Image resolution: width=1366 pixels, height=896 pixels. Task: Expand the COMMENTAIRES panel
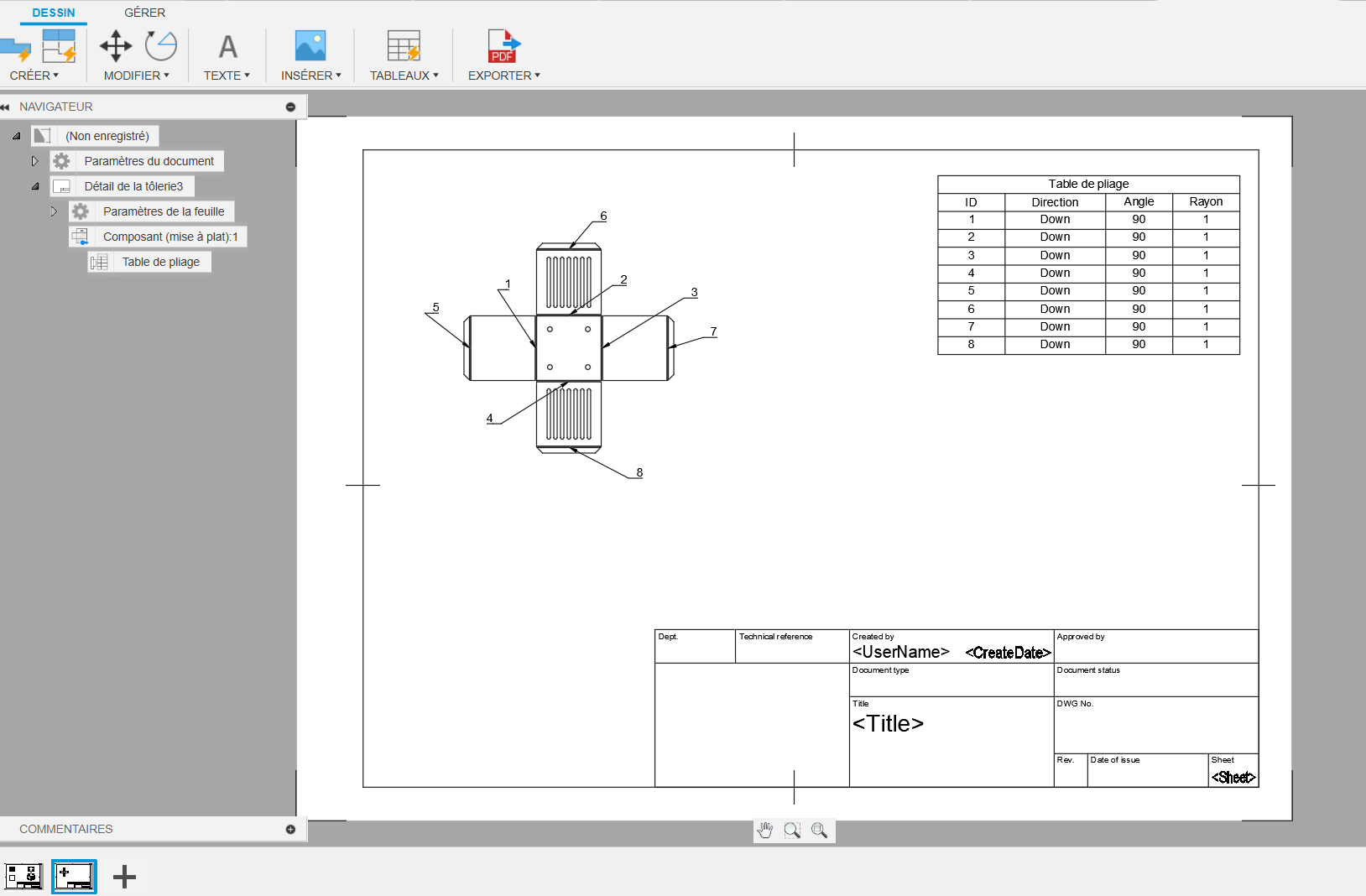point(290,829)
